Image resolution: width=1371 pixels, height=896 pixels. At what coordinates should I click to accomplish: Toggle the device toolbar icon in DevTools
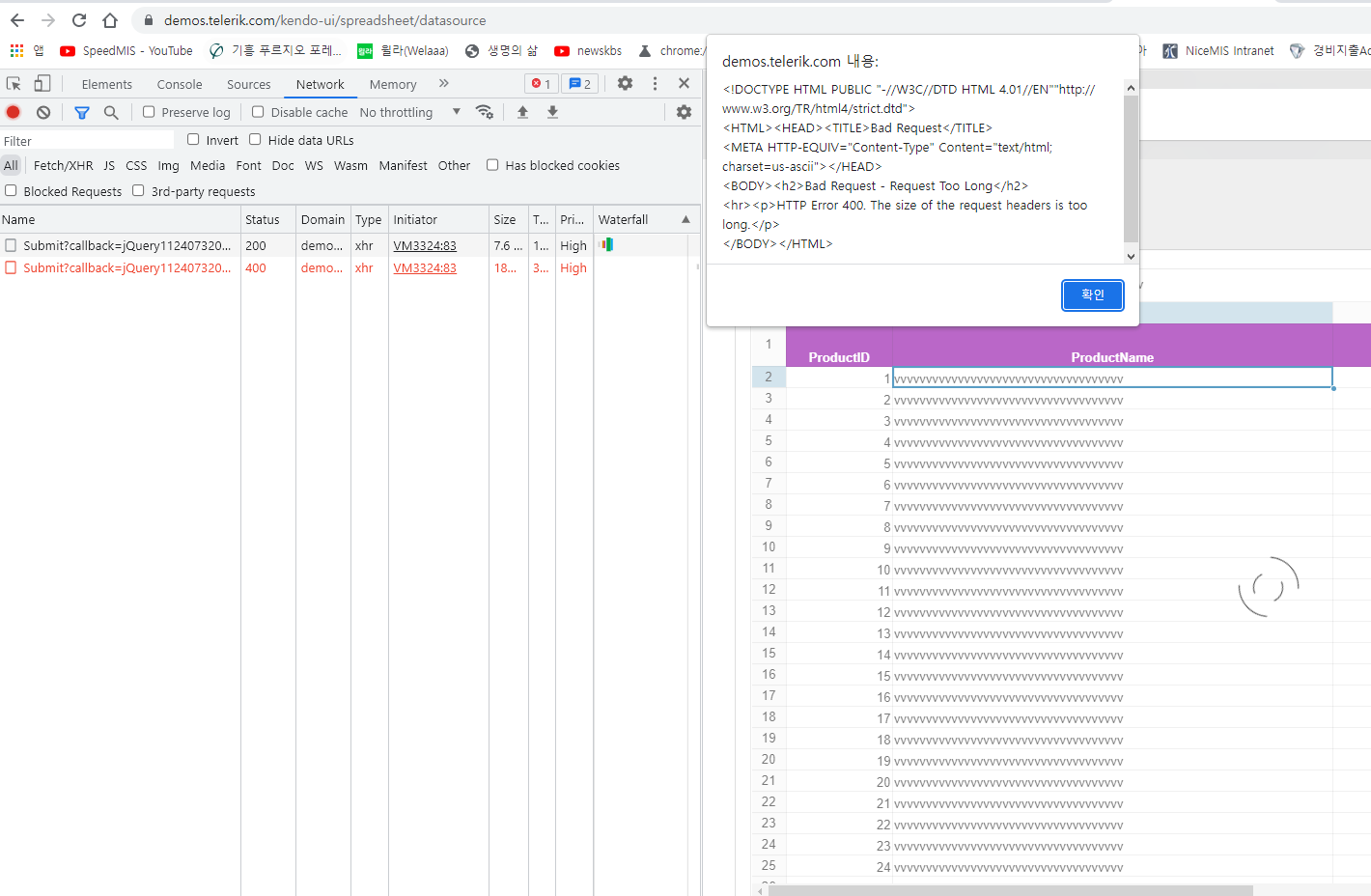42,84
